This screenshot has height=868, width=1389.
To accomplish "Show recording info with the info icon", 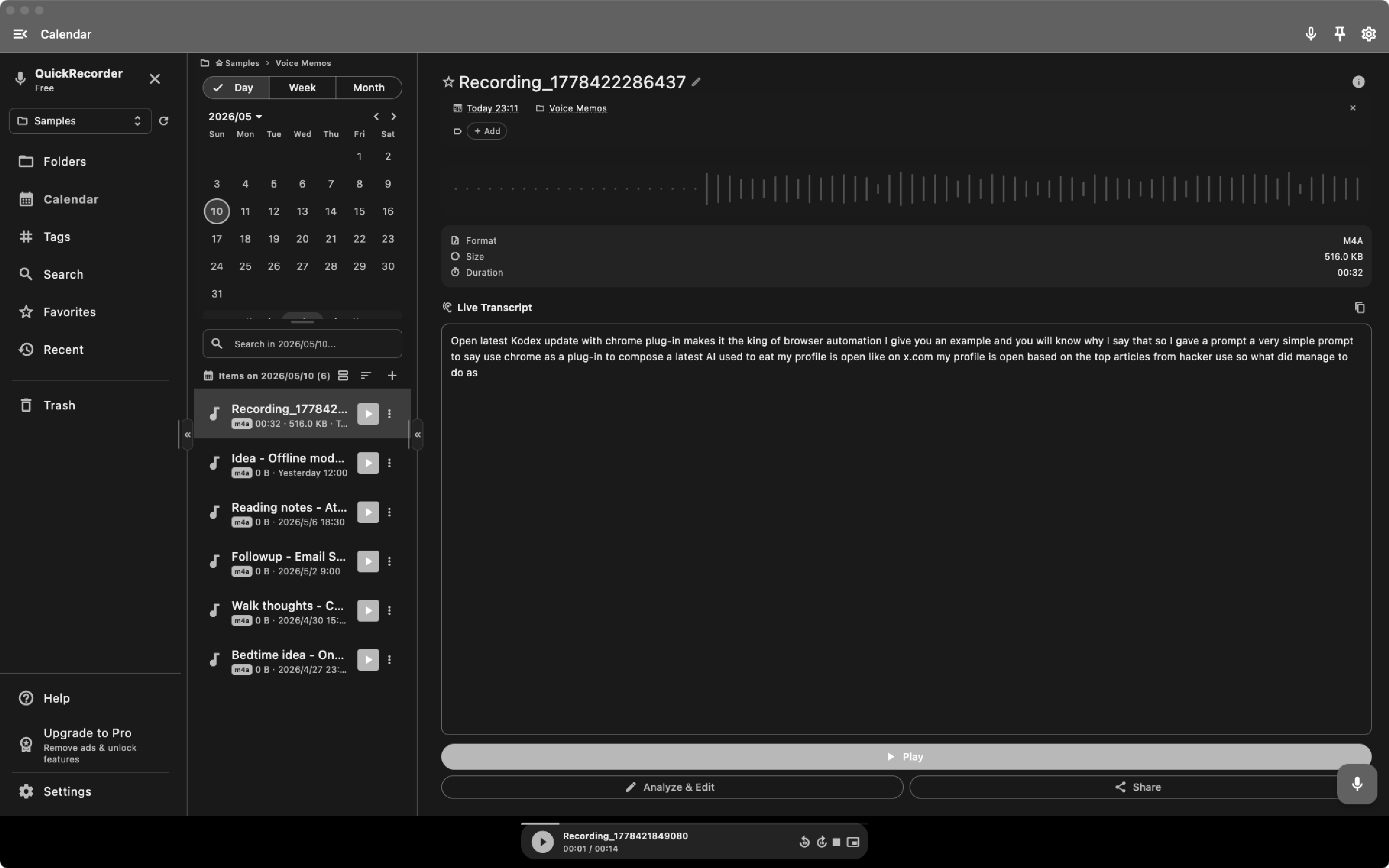I will (1358, 81).
